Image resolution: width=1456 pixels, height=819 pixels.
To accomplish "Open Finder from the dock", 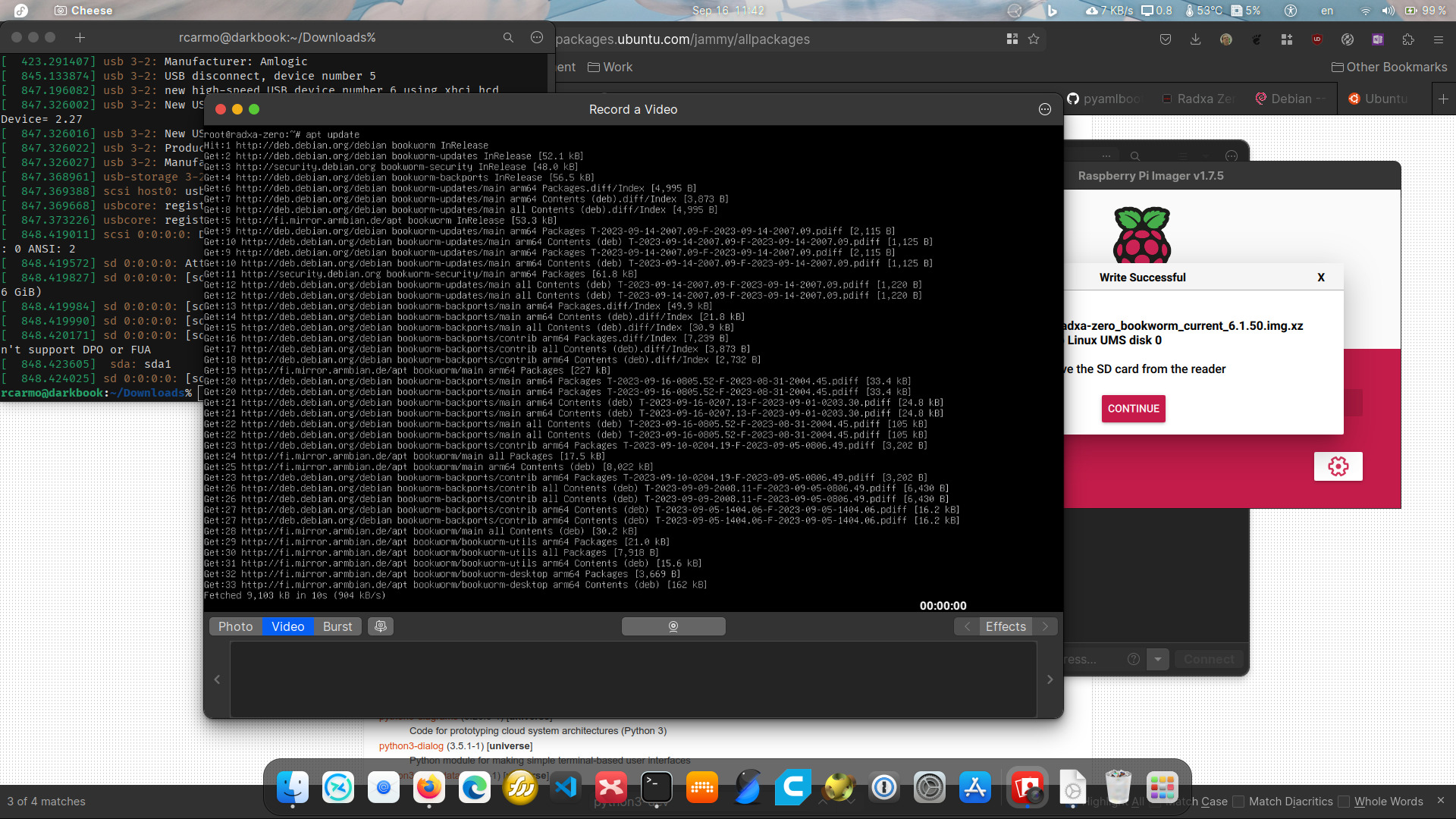I will click(293, 788).
